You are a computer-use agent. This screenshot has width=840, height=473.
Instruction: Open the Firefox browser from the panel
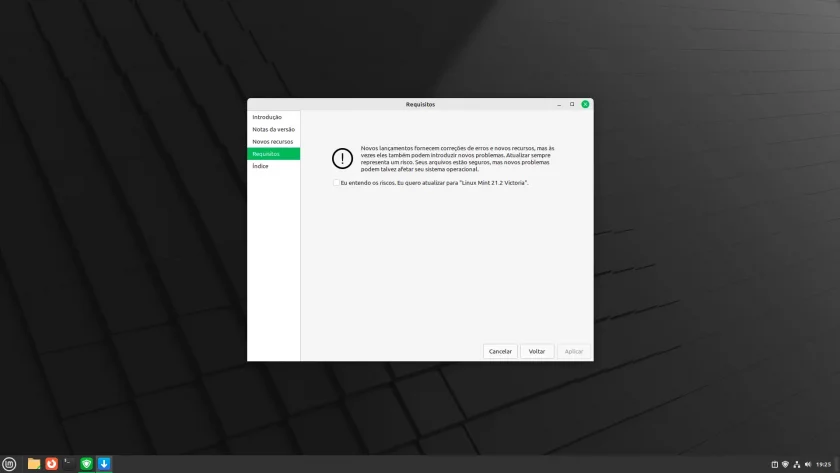[x=51, y=464]
